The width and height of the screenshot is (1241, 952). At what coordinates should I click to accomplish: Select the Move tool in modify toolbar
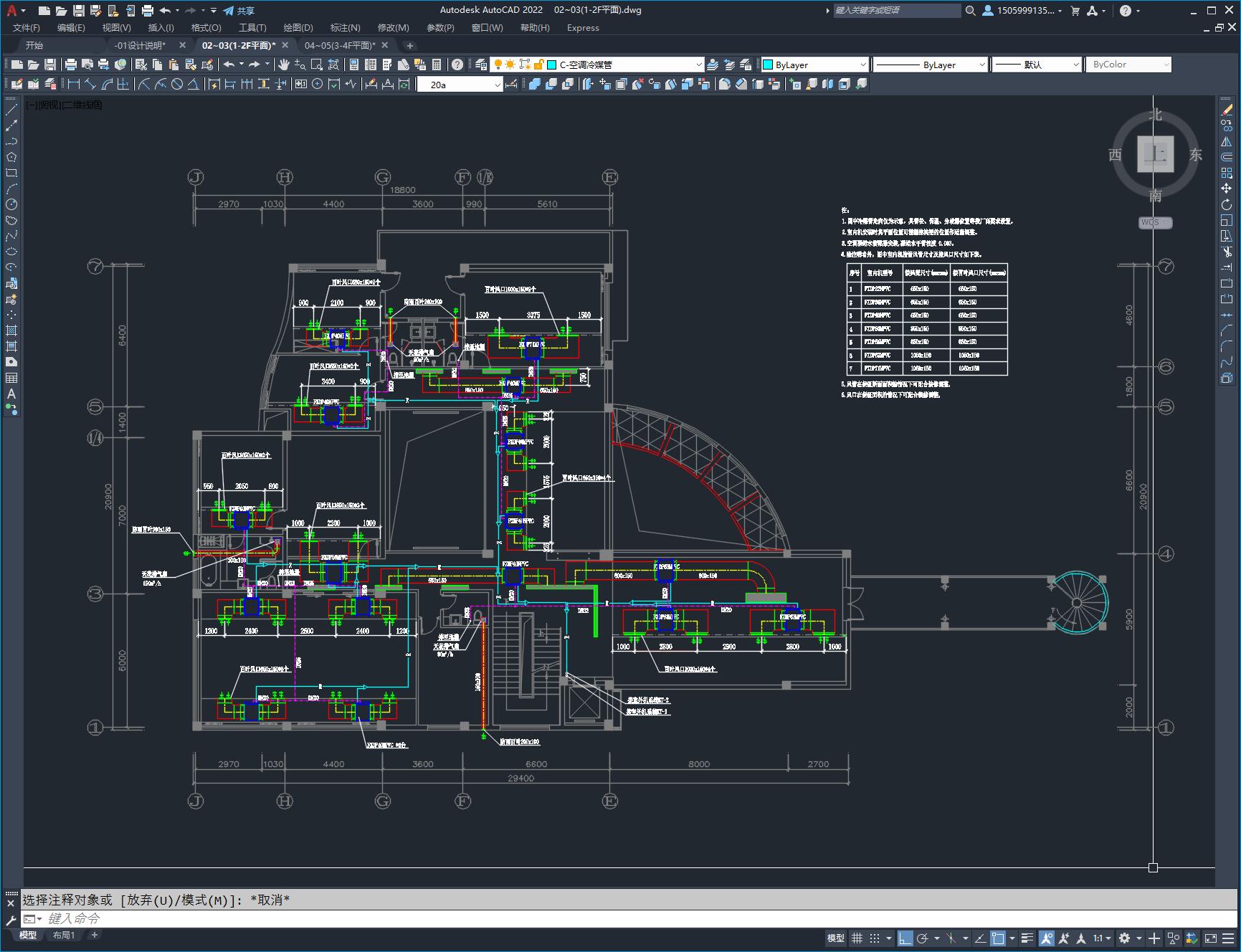pyautogui.click(x=1227, y=189)
